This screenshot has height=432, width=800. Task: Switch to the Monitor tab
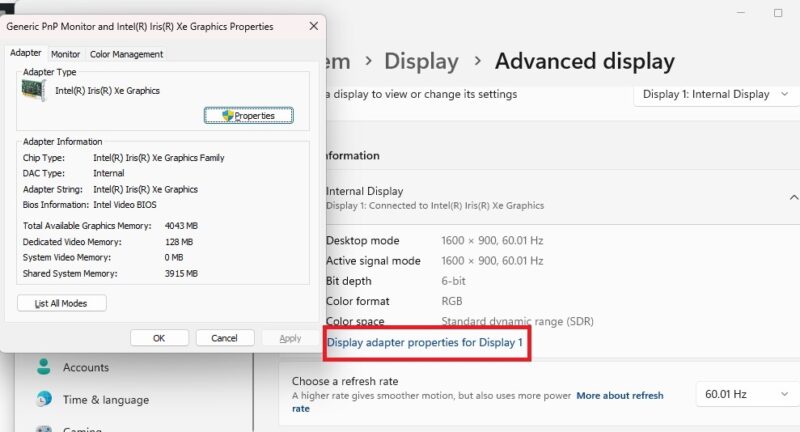click(65, 54)
